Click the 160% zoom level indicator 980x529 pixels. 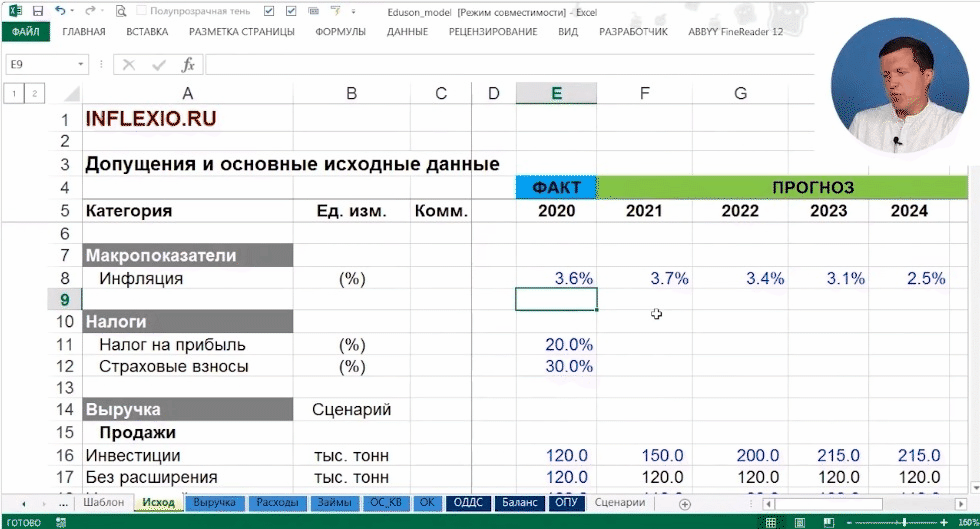[x=968, y=522]
